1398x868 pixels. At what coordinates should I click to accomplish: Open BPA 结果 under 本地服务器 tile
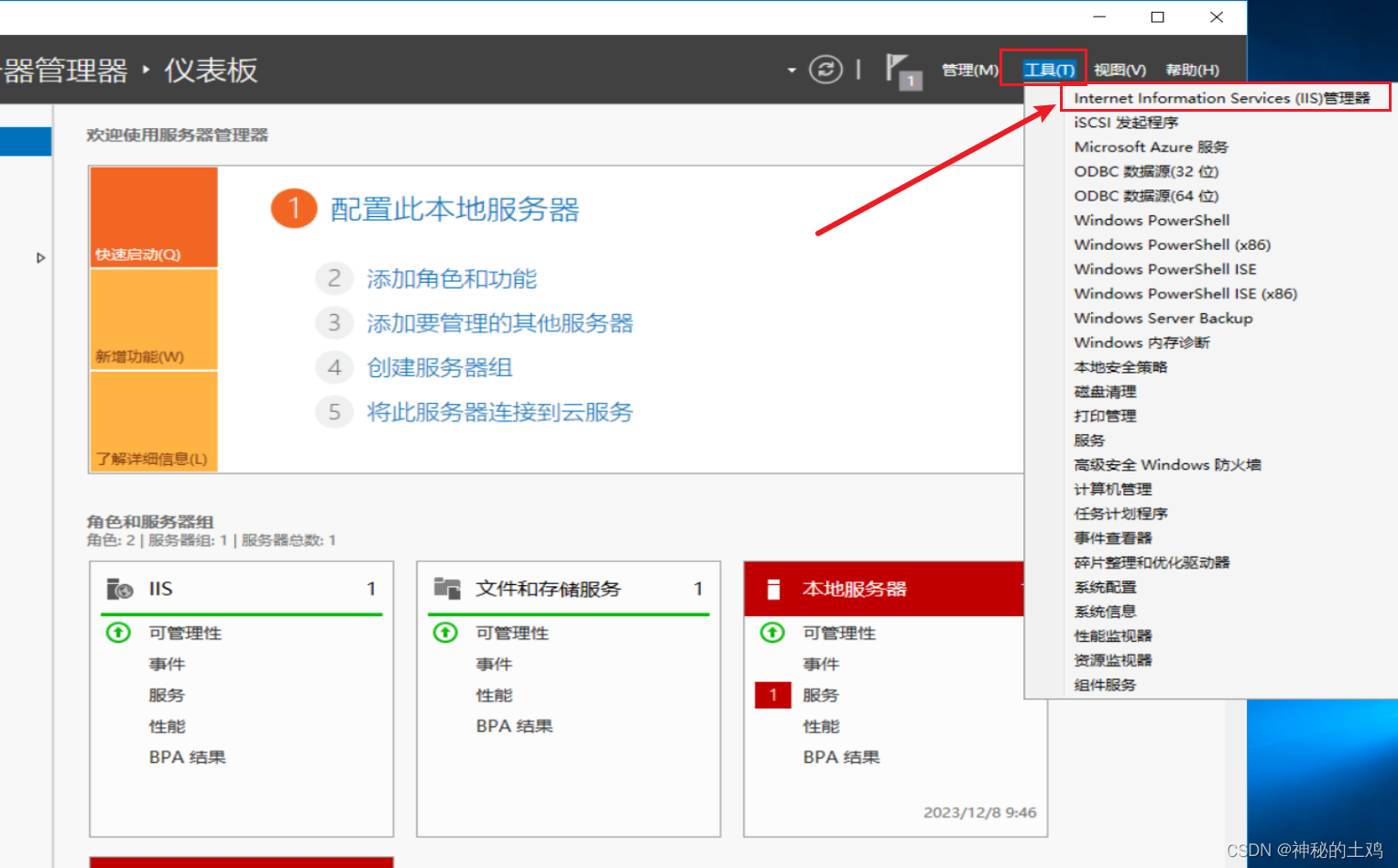pyautogui.click(x=840, y=756)
